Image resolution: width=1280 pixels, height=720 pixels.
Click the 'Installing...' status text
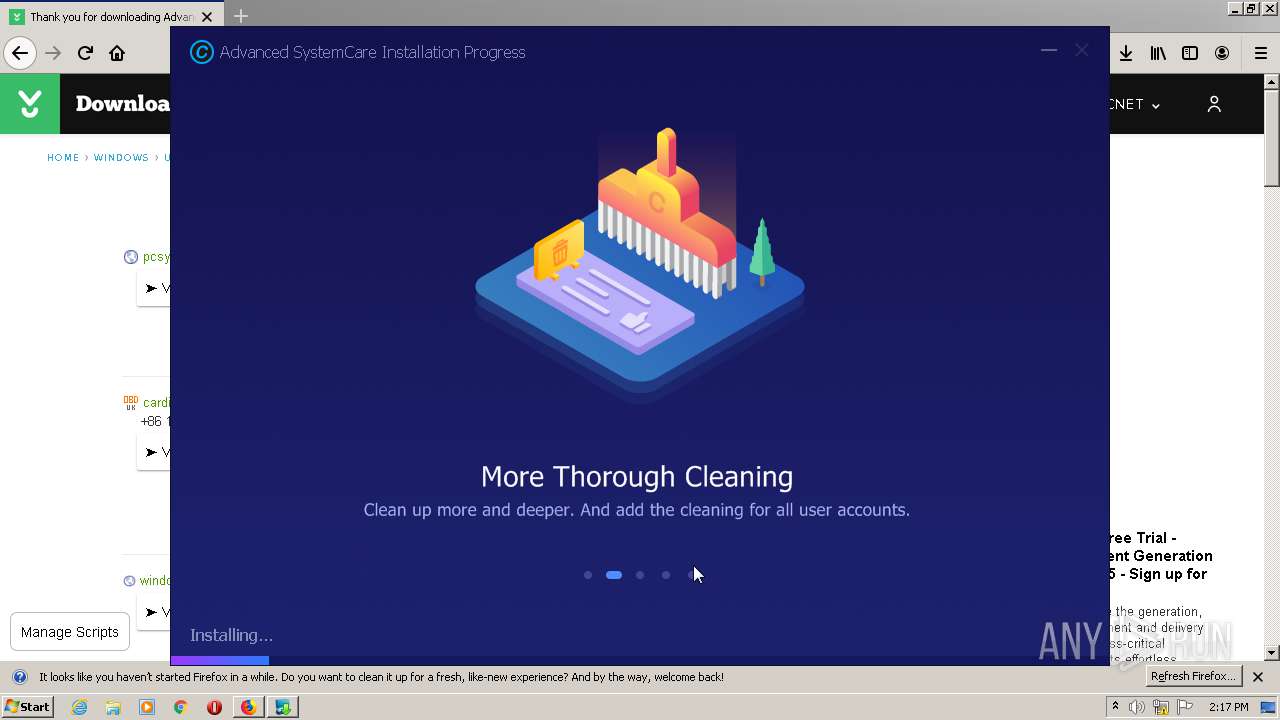tap(231, 635)
